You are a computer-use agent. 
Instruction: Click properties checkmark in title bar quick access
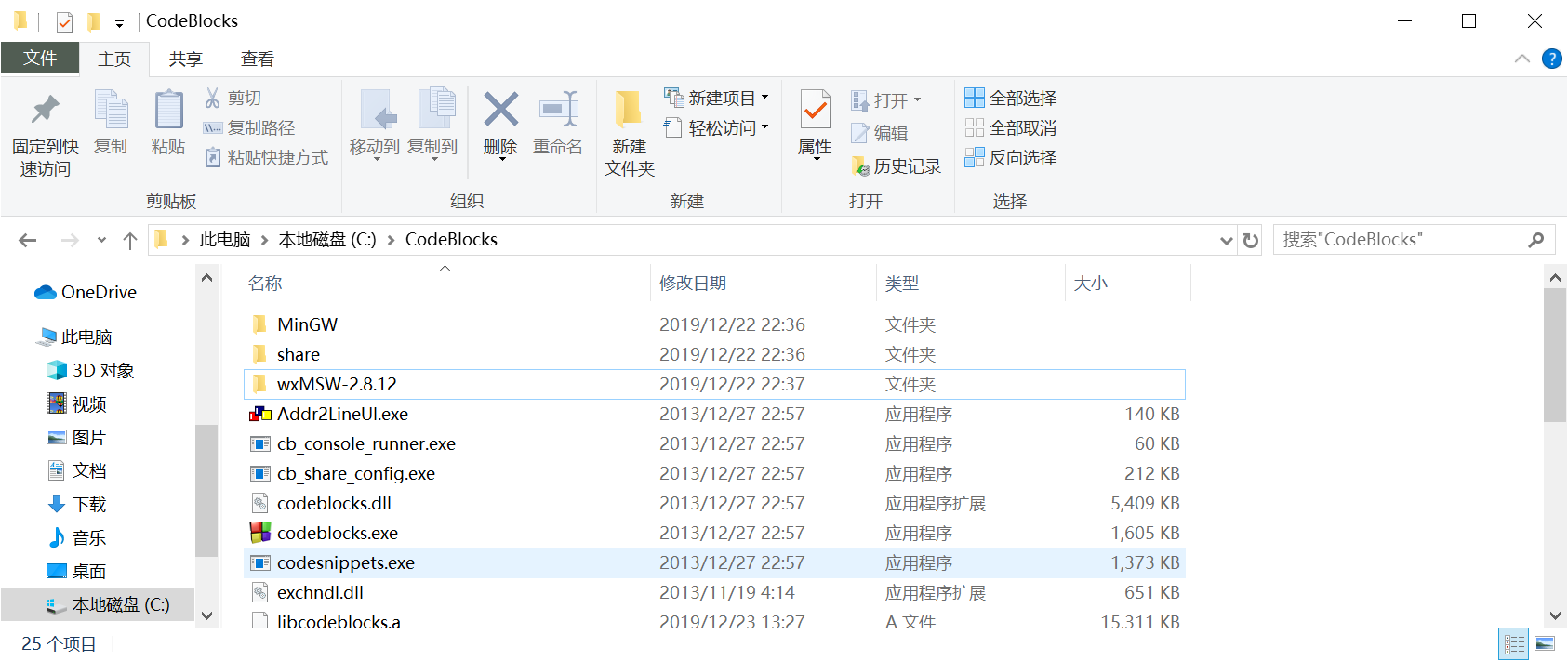point(64,21)
